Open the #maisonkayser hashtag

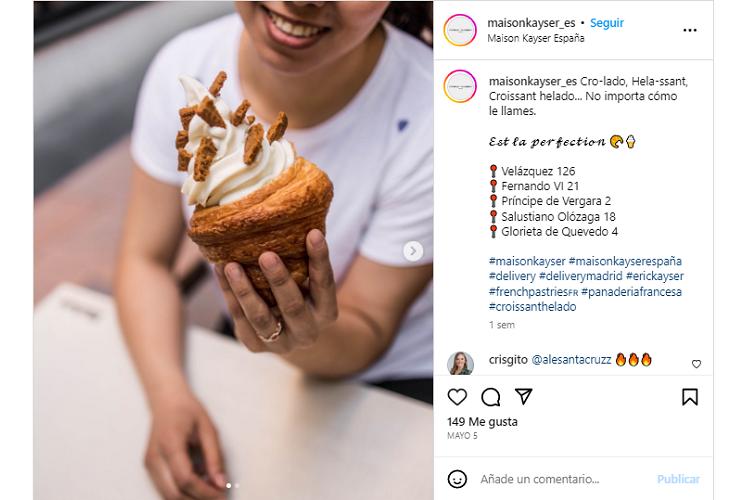(527, 261)
